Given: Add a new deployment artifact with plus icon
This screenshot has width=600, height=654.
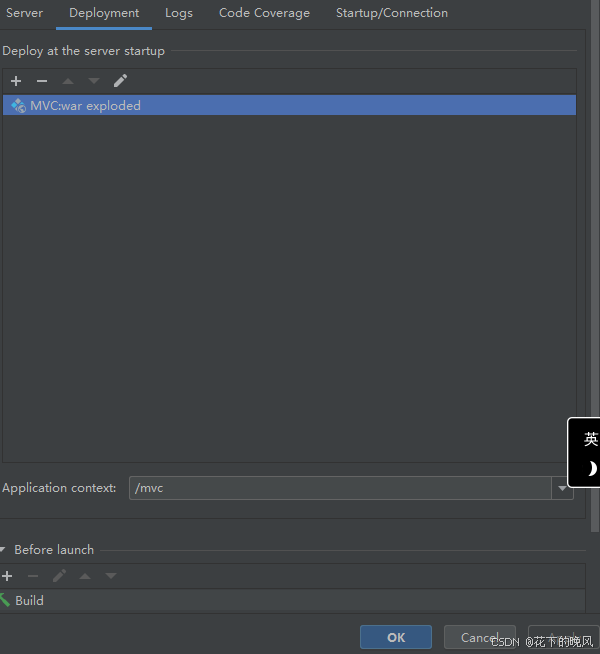Looking at the screenshot, I should [16, 81].
